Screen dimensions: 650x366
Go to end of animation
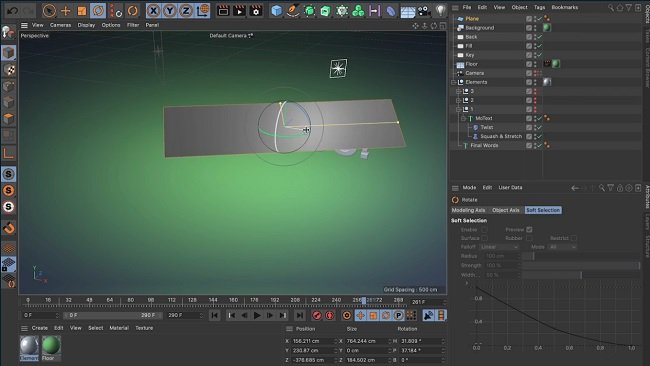tap(299, 316)
